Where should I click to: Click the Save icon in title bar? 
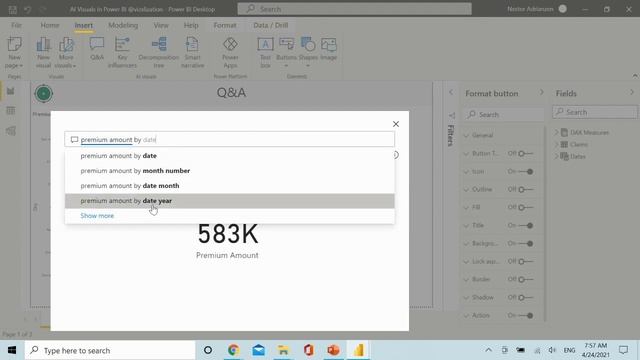(13, 9)
